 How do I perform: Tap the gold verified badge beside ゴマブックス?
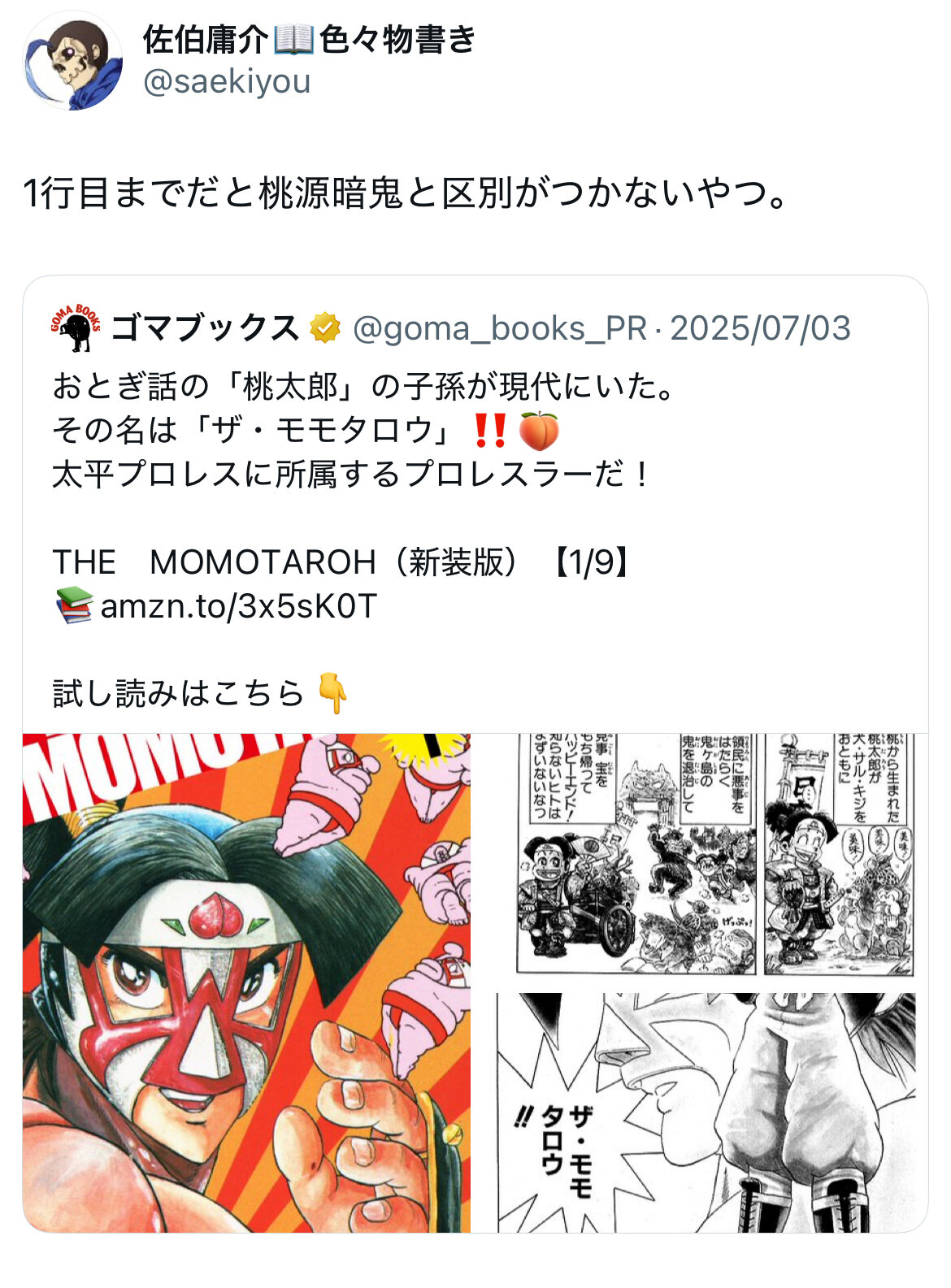pos(325,328)
